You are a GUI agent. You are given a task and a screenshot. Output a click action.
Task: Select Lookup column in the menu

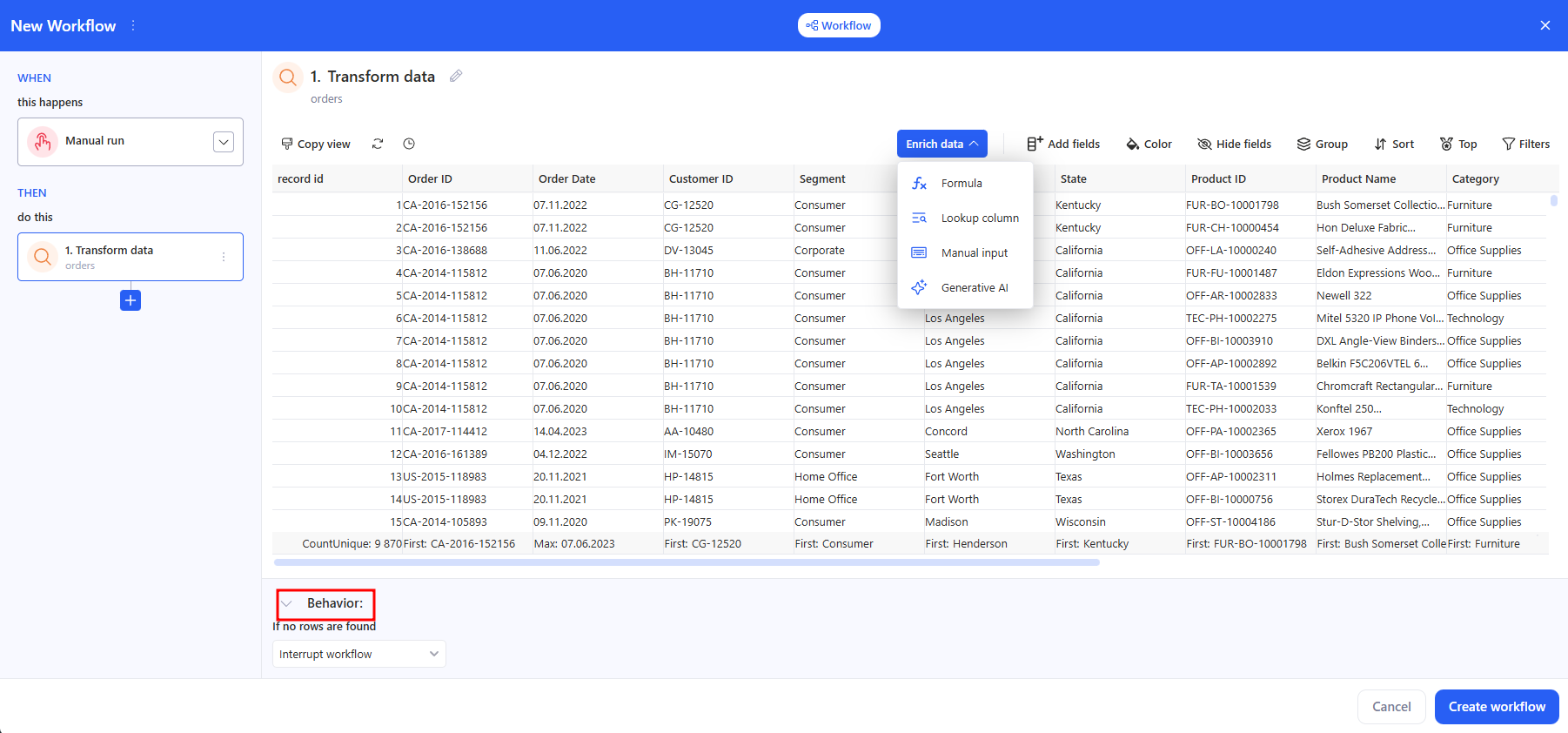[979, 218]
